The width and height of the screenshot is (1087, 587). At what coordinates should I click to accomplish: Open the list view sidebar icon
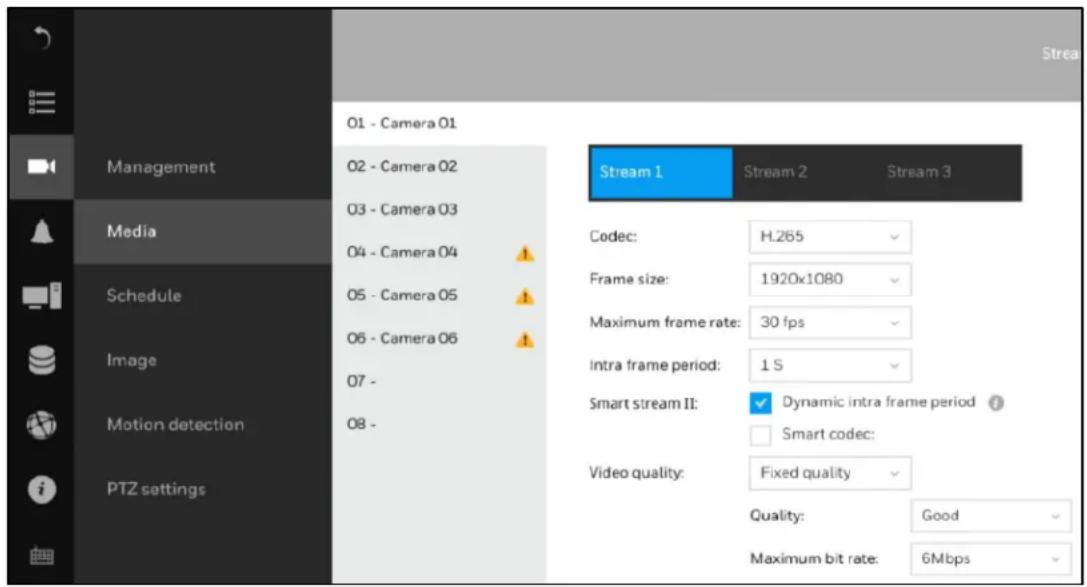[x=42, y=102]
